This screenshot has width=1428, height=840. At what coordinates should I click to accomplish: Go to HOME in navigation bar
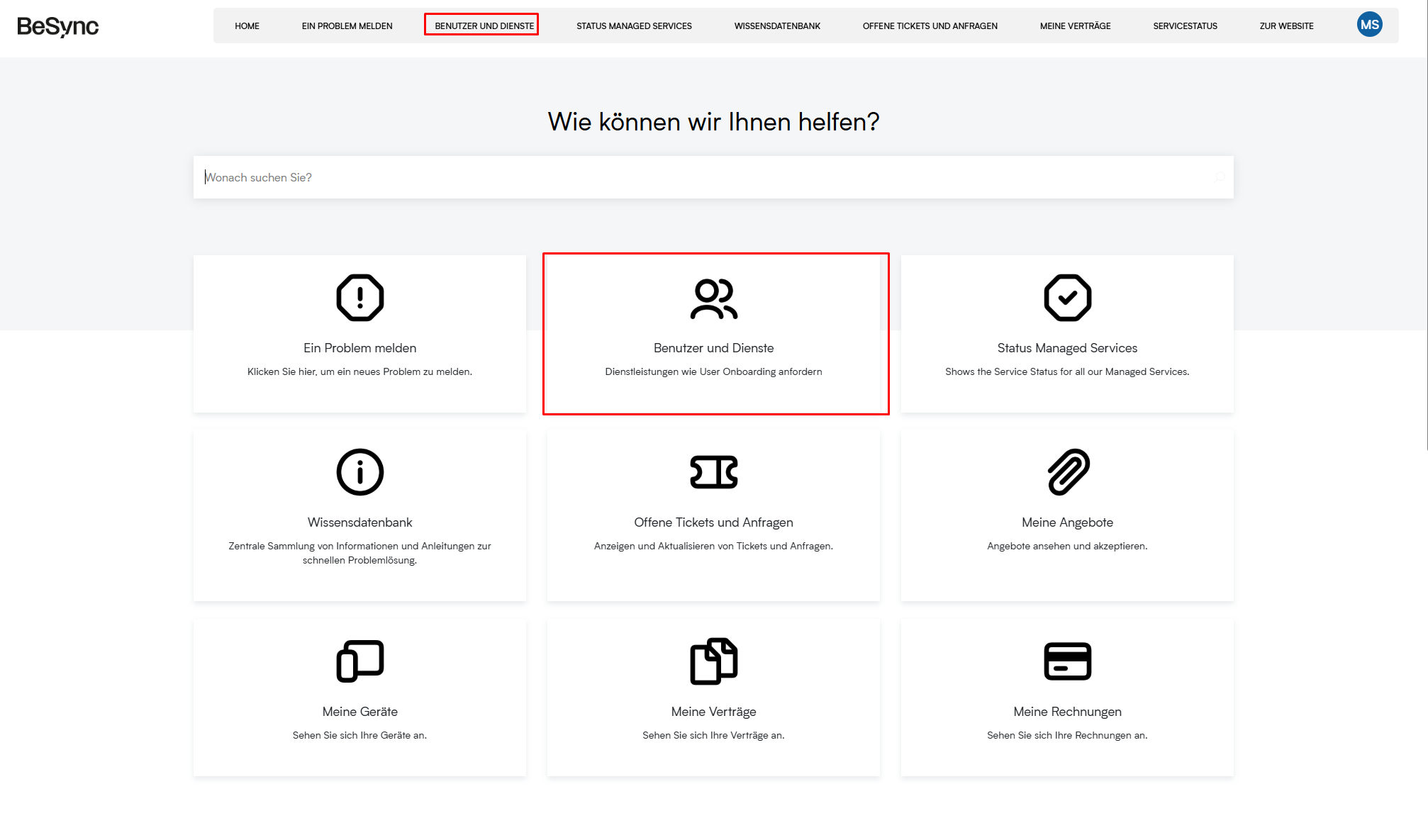(x=247, y=26)
